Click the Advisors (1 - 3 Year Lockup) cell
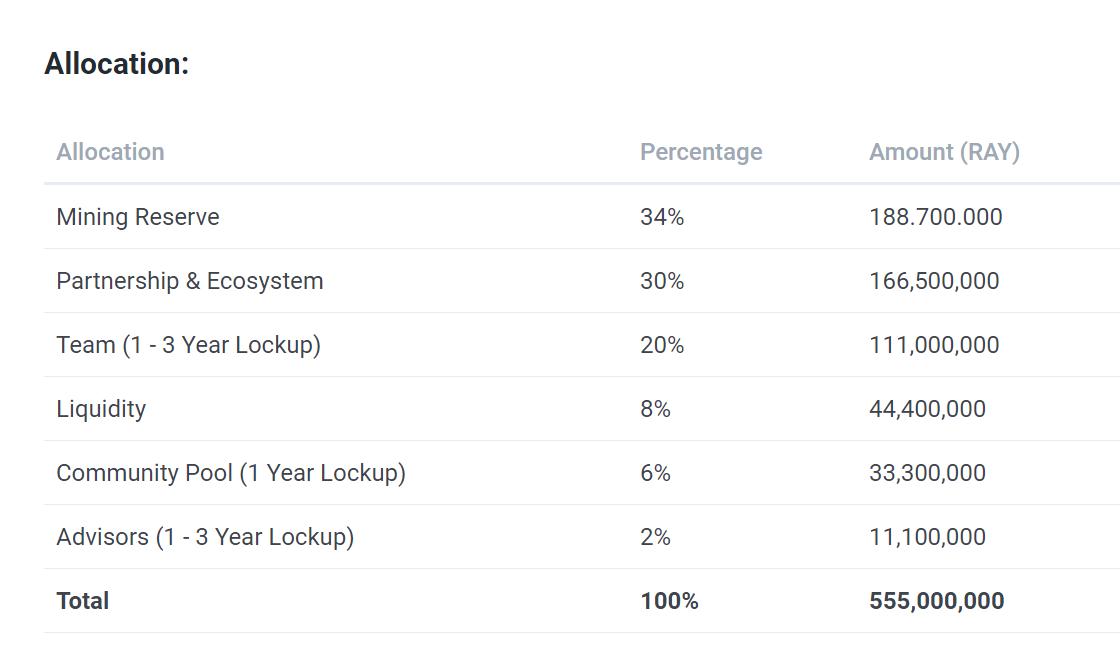The height and width of the screenshot is (669, 1120). coord(205,537)
